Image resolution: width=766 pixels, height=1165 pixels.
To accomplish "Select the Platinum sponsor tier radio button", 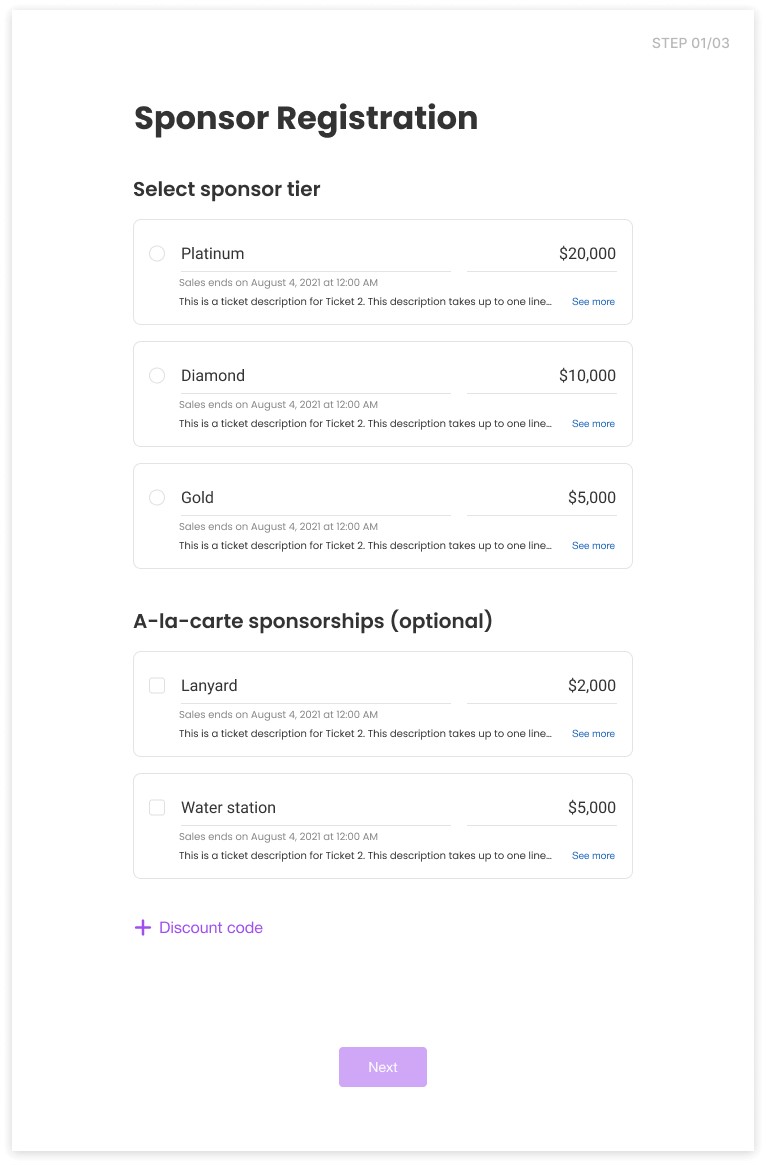I will 157,254.
